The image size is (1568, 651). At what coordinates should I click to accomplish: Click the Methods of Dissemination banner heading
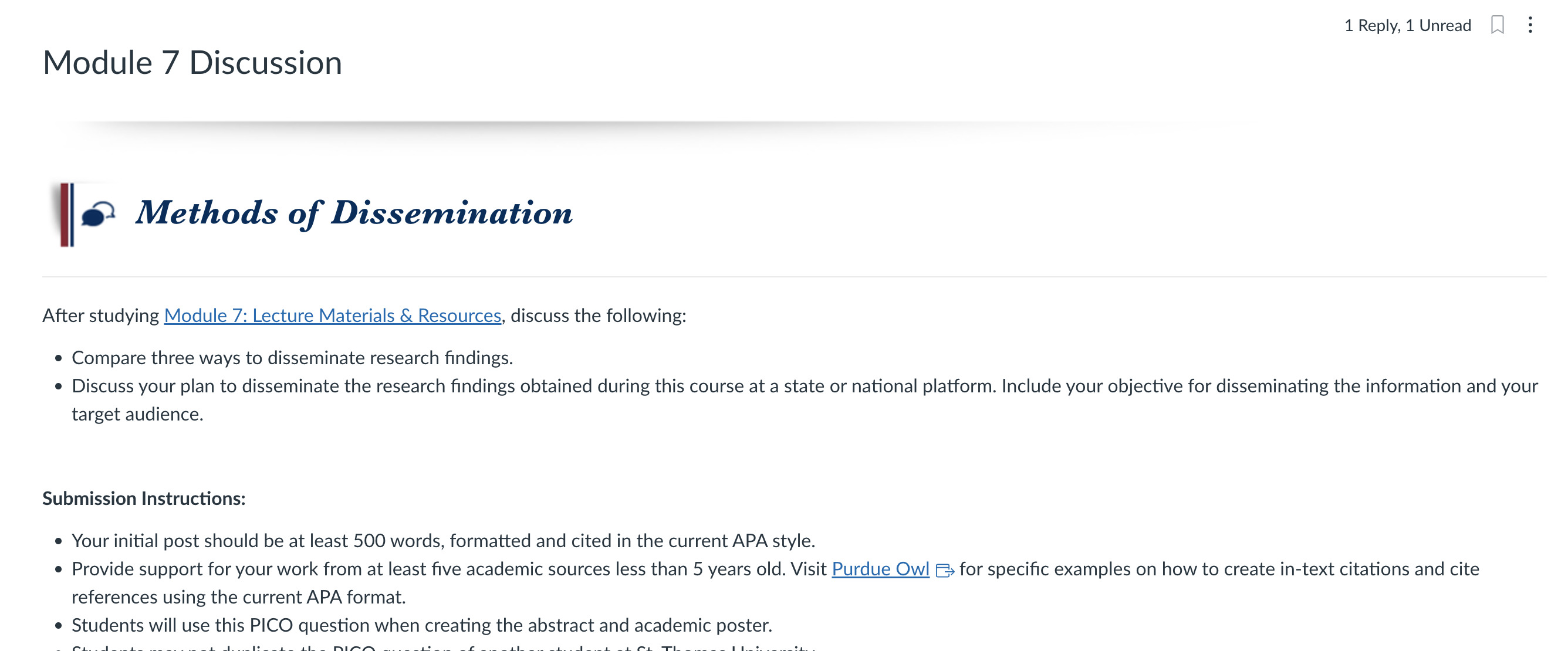[354, 213]
